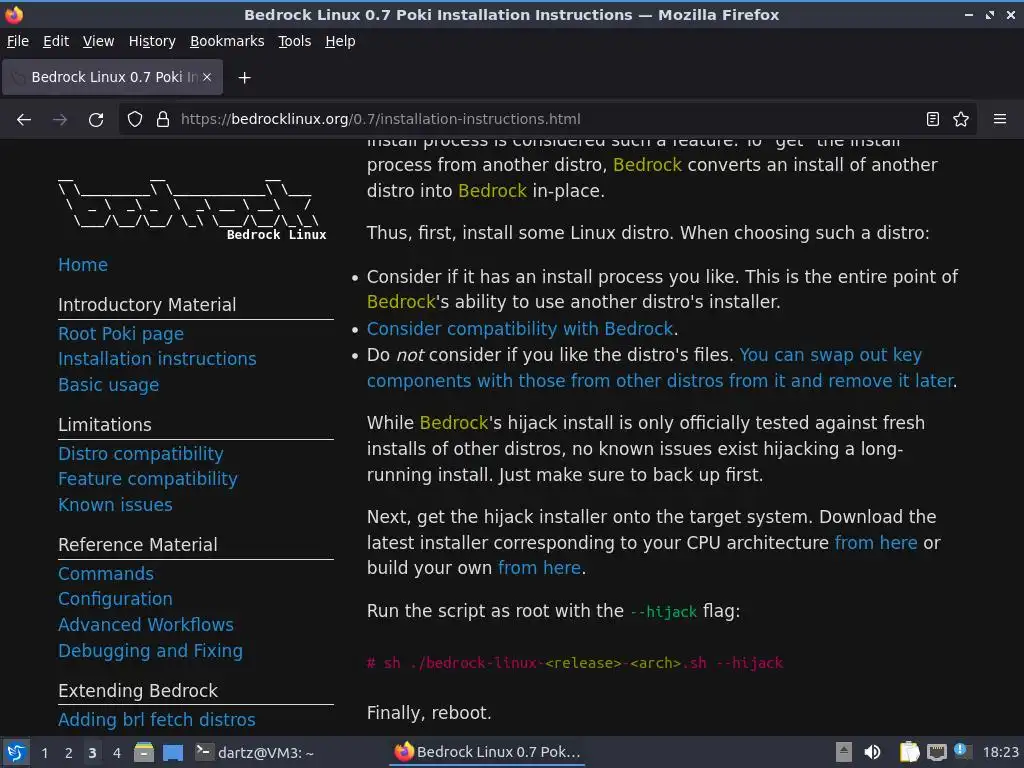Focus the Bedrock Linux Firefox taskbar entry
This screenshot has height=768, width=1024.
pos(487,752)
